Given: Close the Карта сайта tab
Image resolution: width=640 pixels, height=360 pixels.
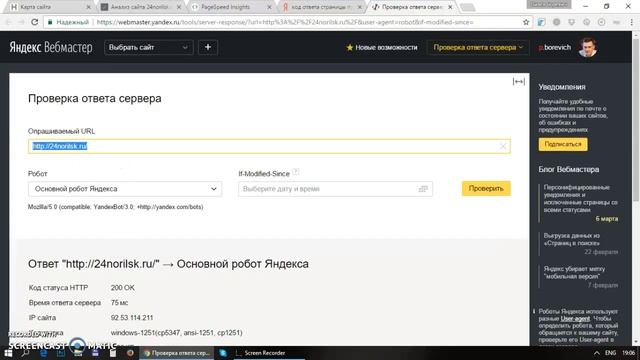Looking at the screenshot, I should (x=89, y=7).
